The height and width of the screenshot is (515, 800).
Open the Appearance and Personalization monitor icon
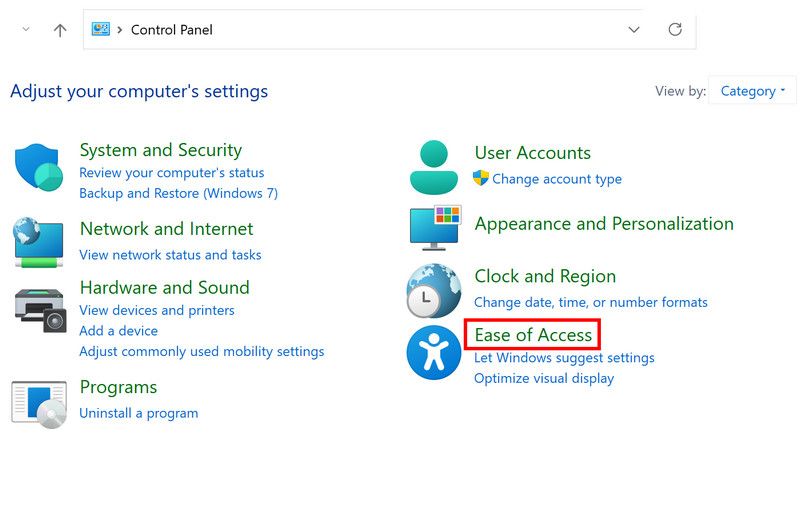(x=435, y=227)
